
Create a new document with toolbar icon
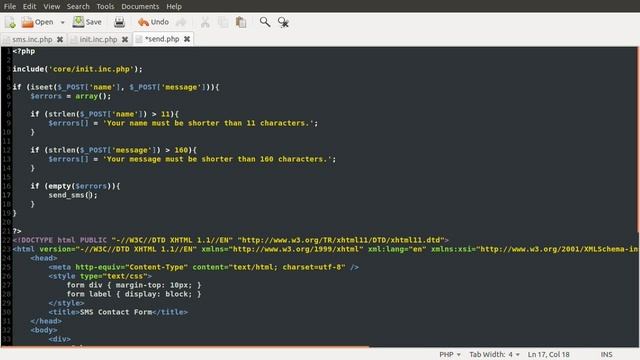(x=10, y=22)
